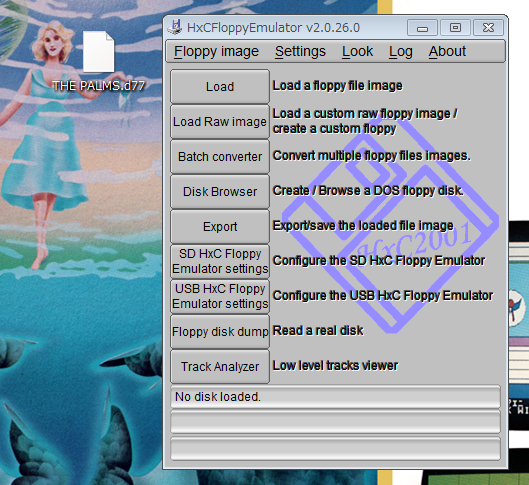The image size is (529, 485).
Task: Open USB HxC Floppy Emulator settings
Action: pos(220,296)
